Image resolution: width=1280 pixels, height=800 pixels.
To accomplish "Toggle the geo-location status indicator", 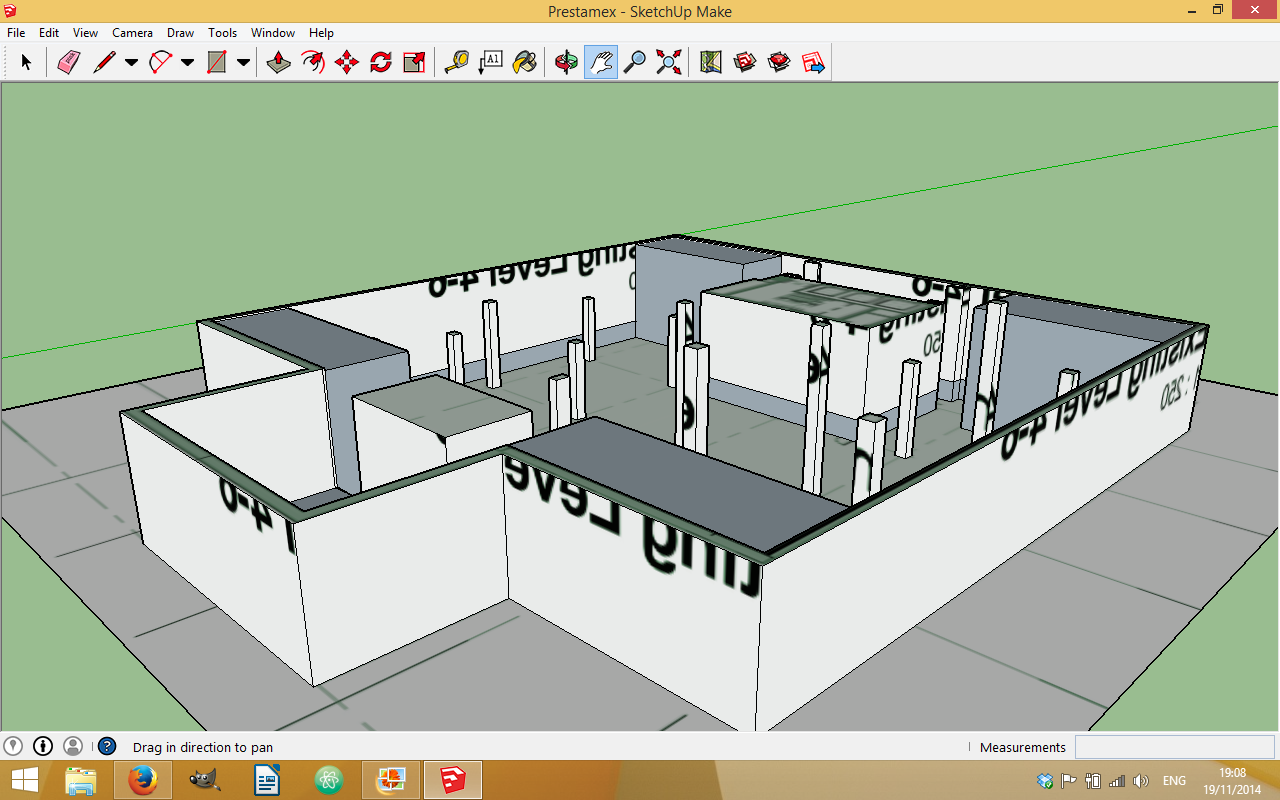I will tap(13, 746).
